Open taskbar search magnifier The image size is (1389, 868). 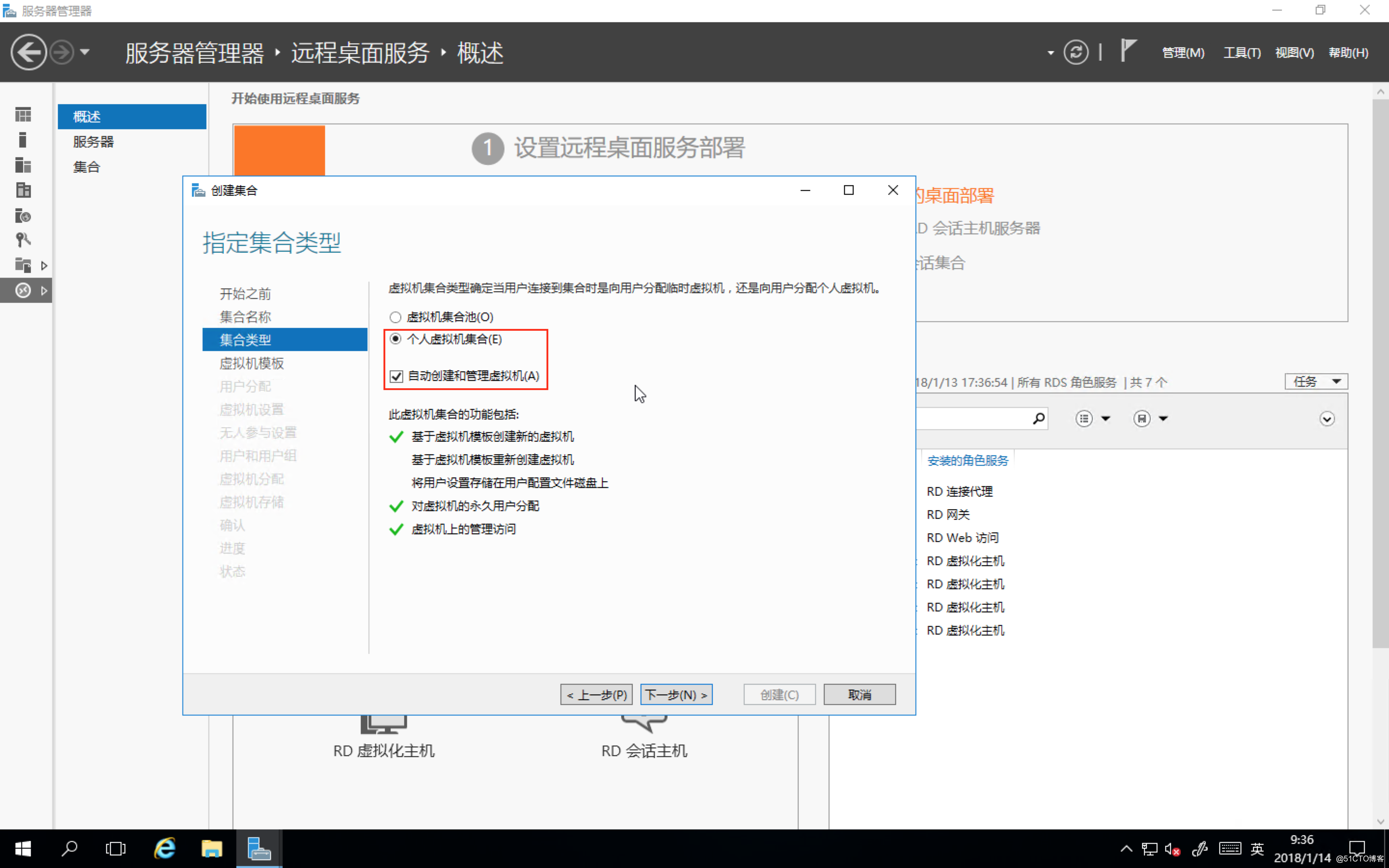pos(69,849)
